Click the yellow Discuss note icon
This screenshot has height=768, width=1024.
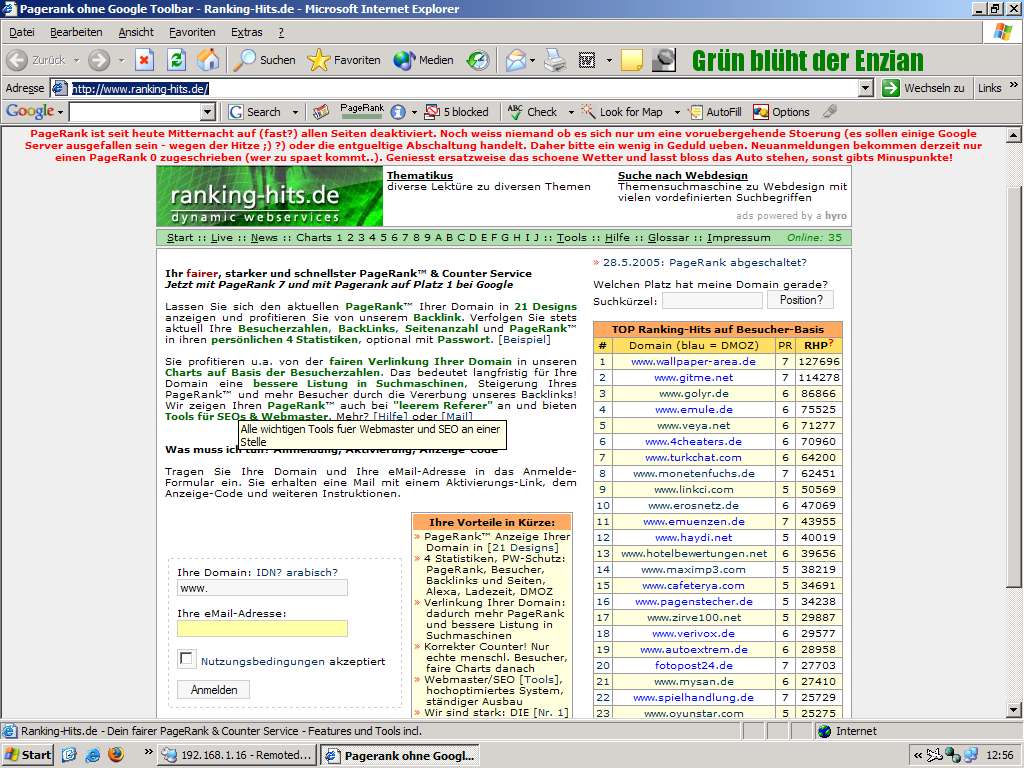coord(632,60)
